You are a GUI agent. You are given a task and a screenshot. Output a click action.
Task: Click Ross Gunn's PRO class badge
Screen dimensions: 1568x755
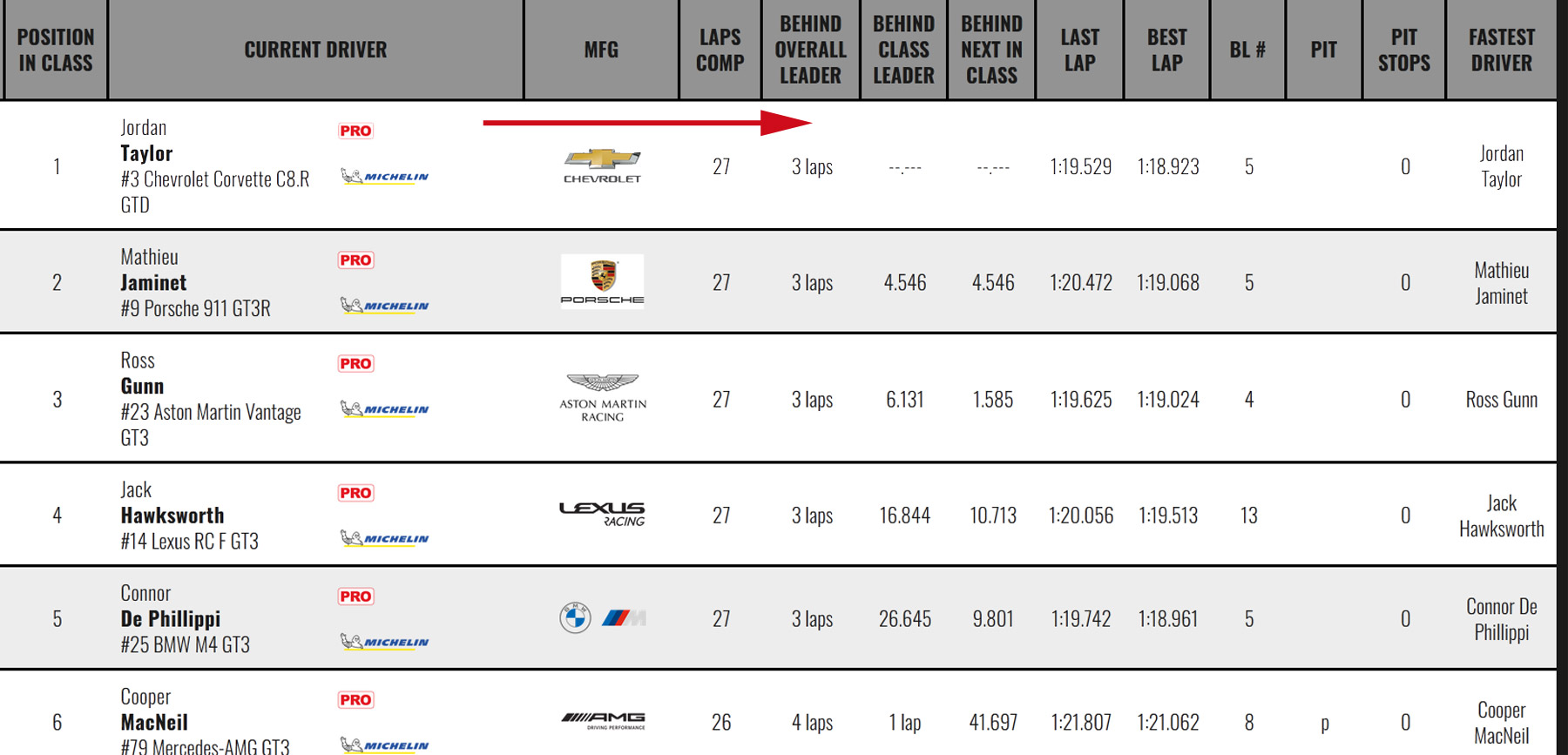tap(355, 363)
